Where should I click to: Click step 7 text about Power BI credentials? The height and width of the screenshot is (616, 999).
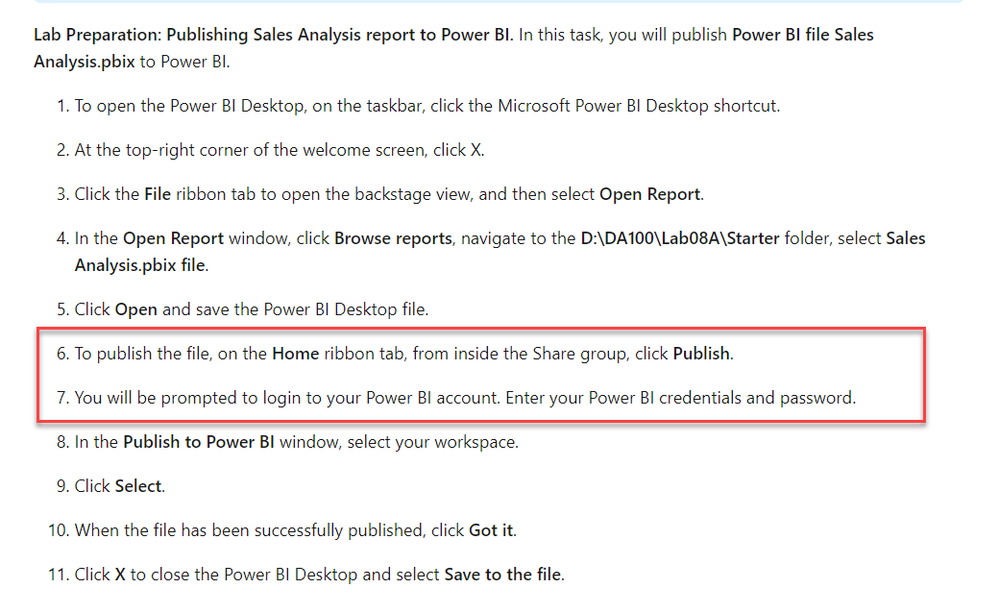pos(465,398)
